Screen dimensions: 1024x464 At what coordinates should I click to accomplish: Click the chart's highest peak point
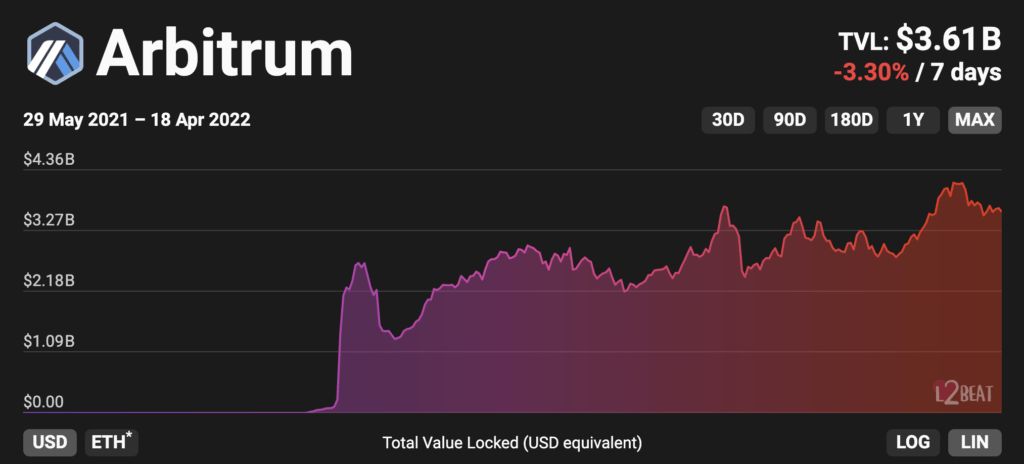click(958, 183)
